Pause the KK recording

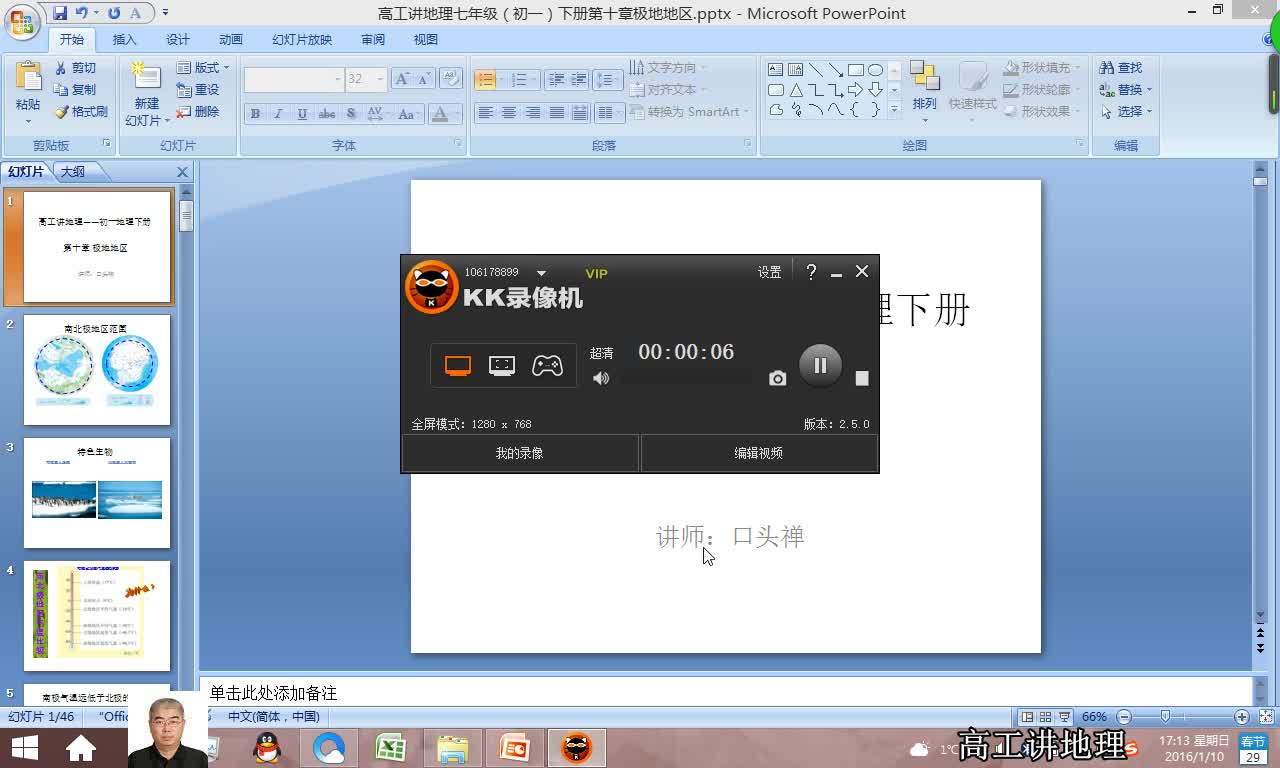pos(820,366)
